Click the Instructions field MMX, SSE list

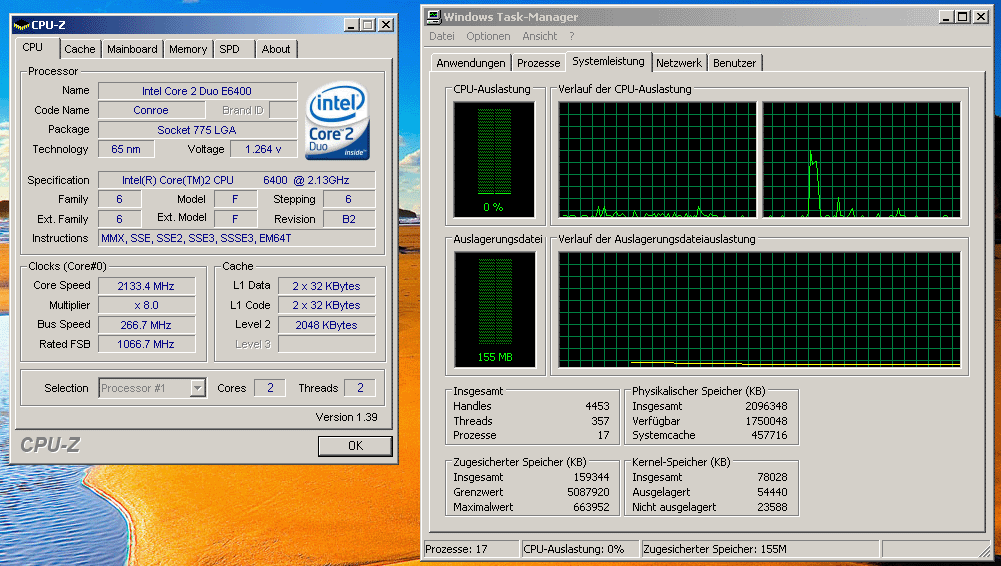236,239
